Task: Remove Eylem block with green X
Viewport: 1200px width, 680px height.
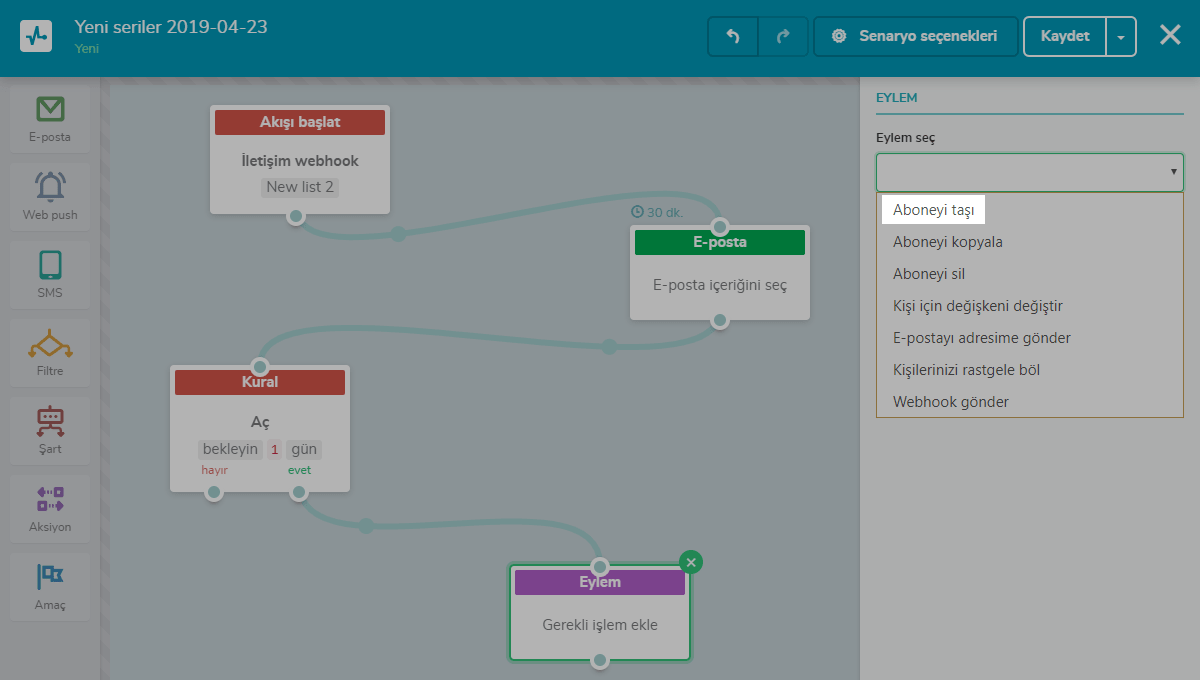Action: (x=690, y=562)
